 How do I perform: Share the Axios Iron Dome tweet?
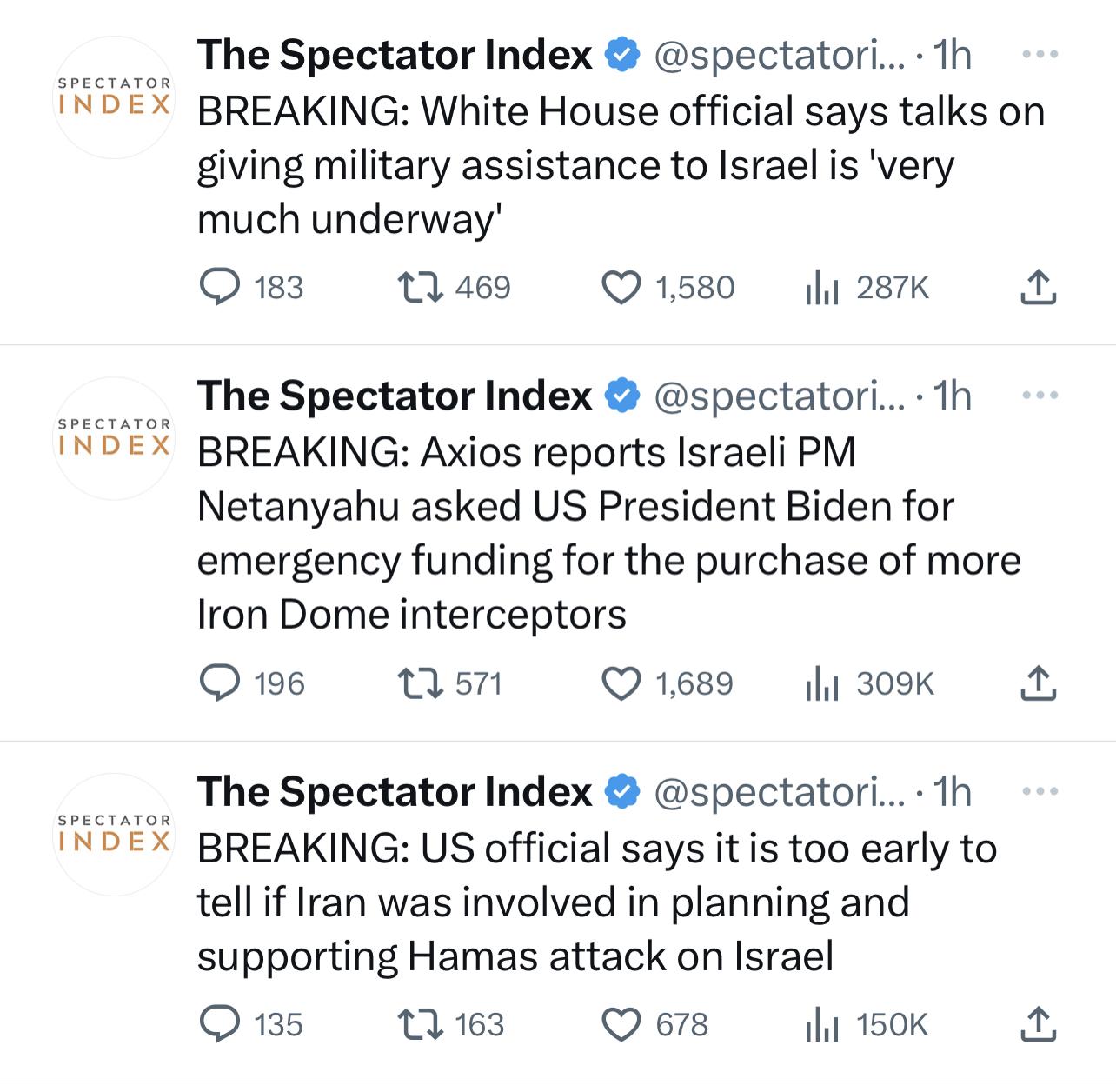tap(1038, 683)
